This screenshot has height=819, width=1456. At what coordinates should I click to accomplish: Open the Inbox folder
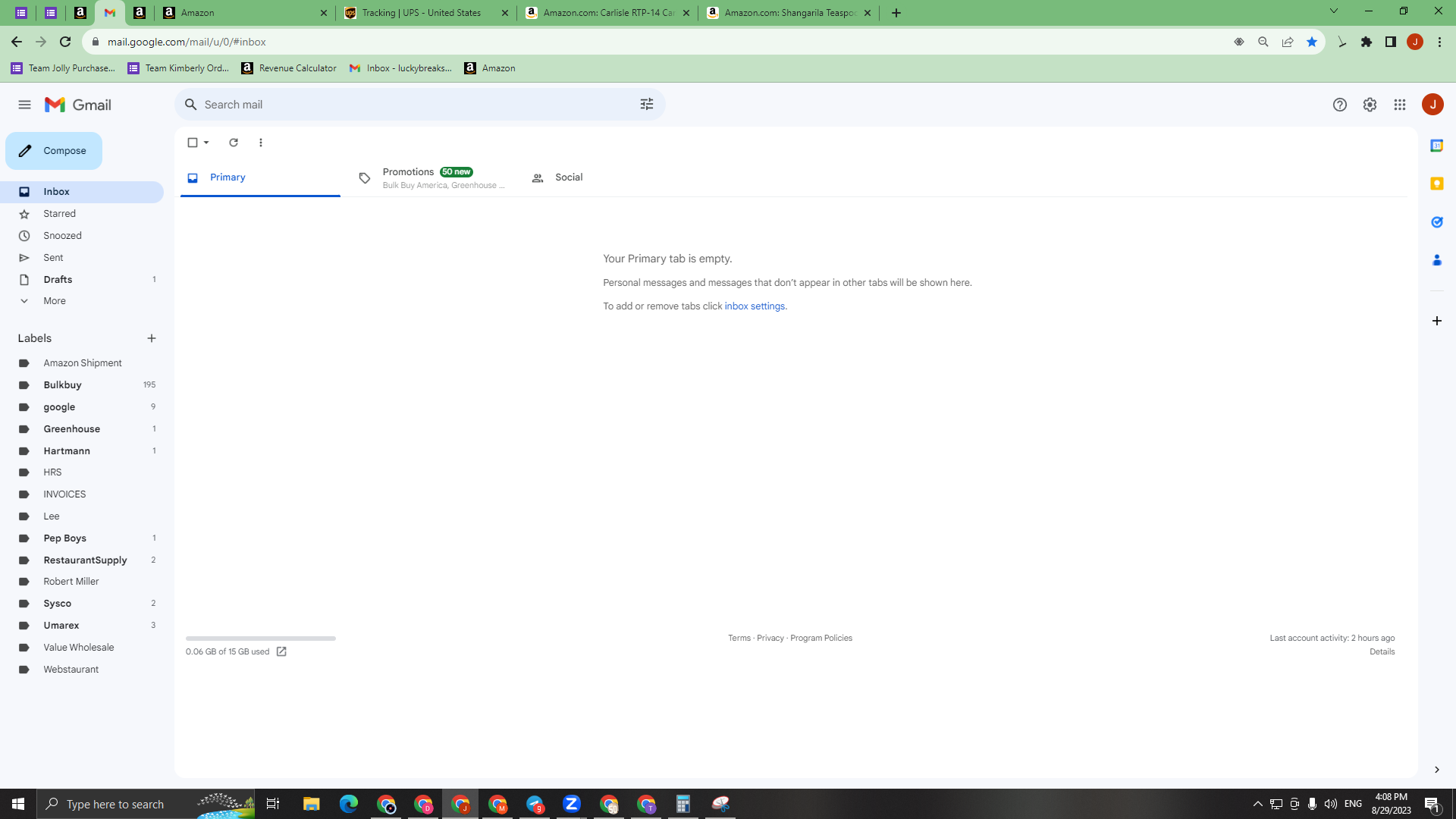pyautogui.click(x=82, y=192)
